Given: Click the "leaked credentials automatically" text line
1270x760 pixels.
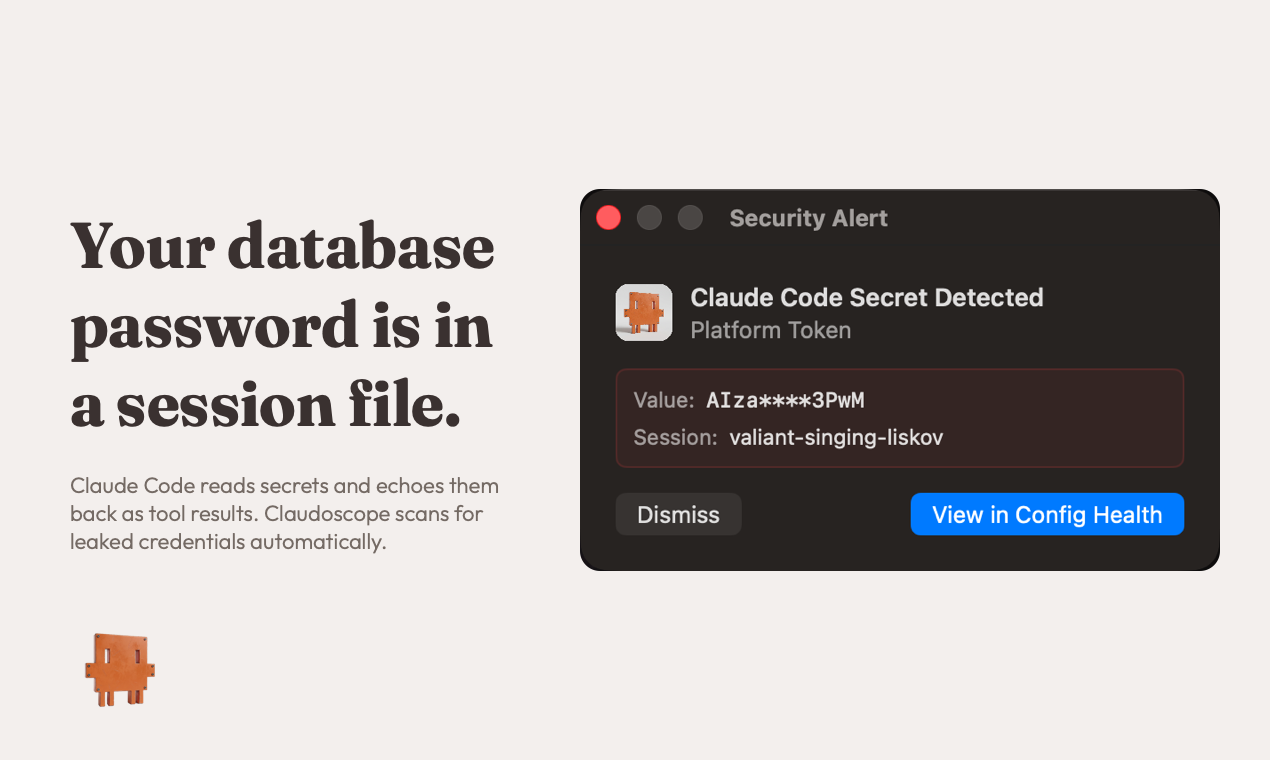Looking at the screenshot, I should click(x=227, y=543).
